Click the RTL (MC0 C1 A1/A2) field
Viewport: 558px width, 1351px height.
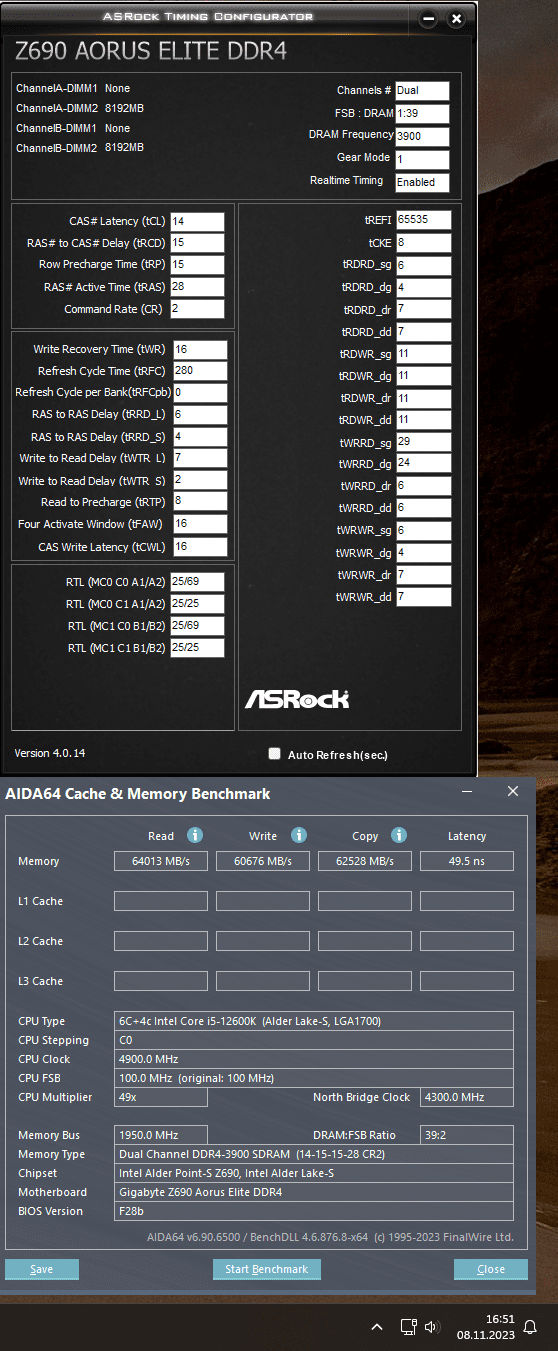[x=197, y=604]
